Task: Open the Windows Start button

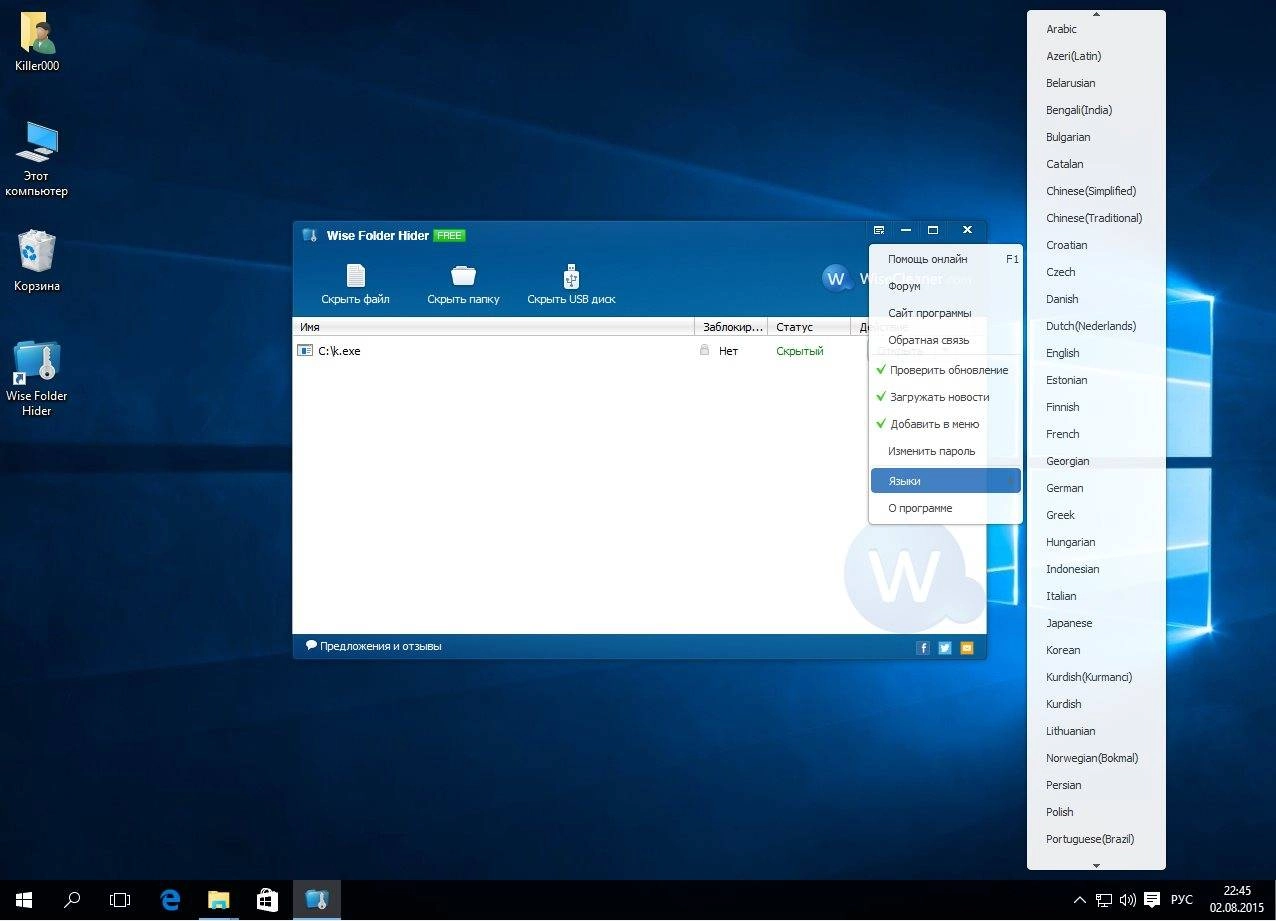Action: [x=24, y=900]
